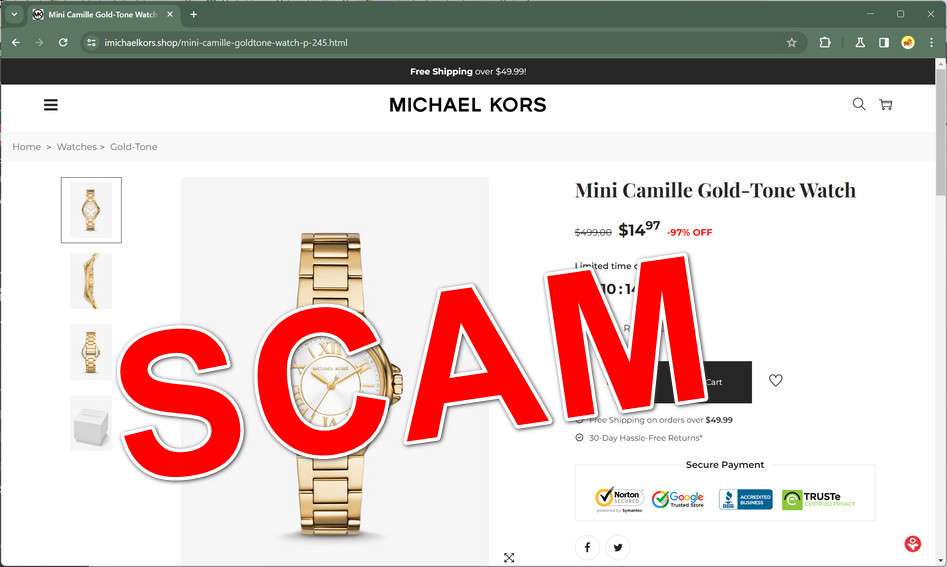Open the tab search dropdown arrow
Image resolution: width=947 pixels, height=567 pixels.
[14, 14]
